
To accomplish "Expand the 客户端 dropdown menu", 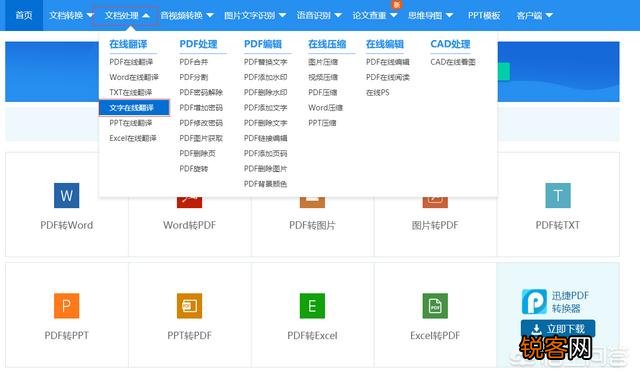I will (x=534, y=16).
